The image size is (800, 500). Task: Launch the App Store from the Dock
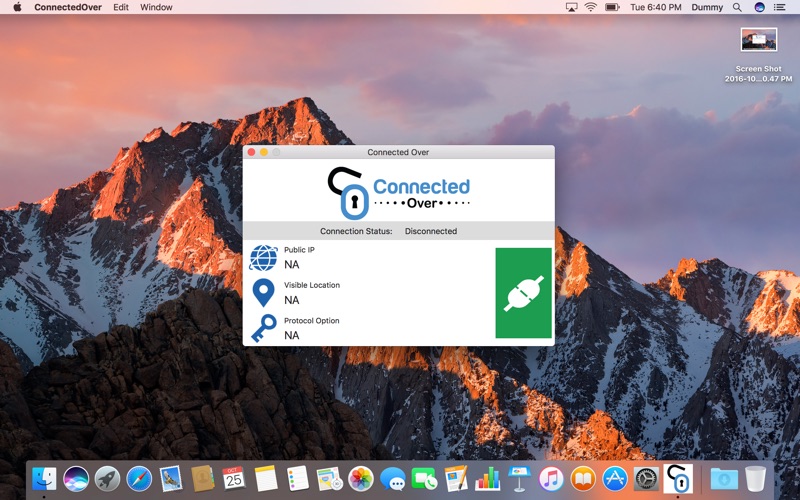coord(615,478)
